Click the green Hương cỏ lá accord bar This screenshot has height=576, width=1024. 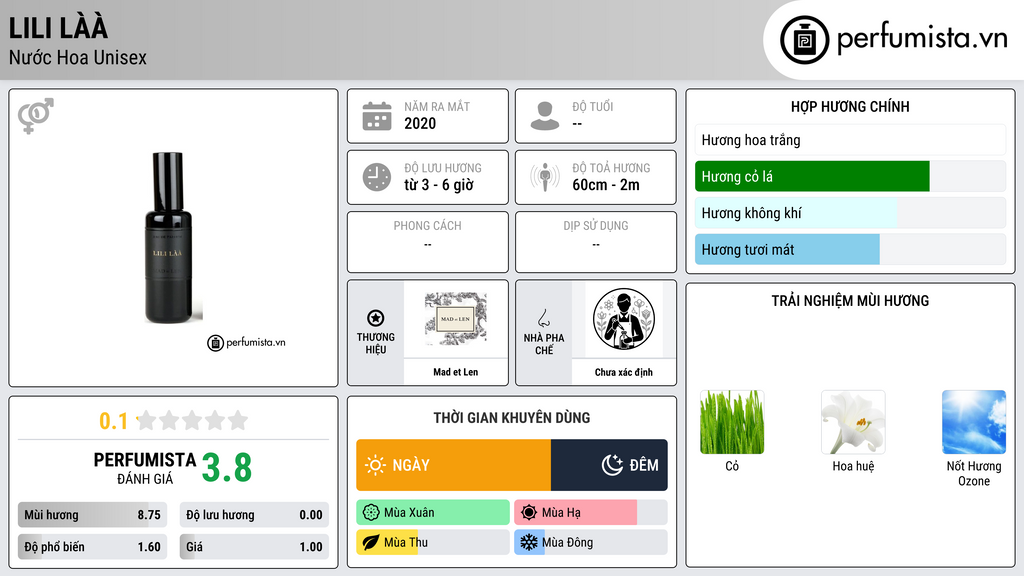pyautogui.click(x=850, y=176)
